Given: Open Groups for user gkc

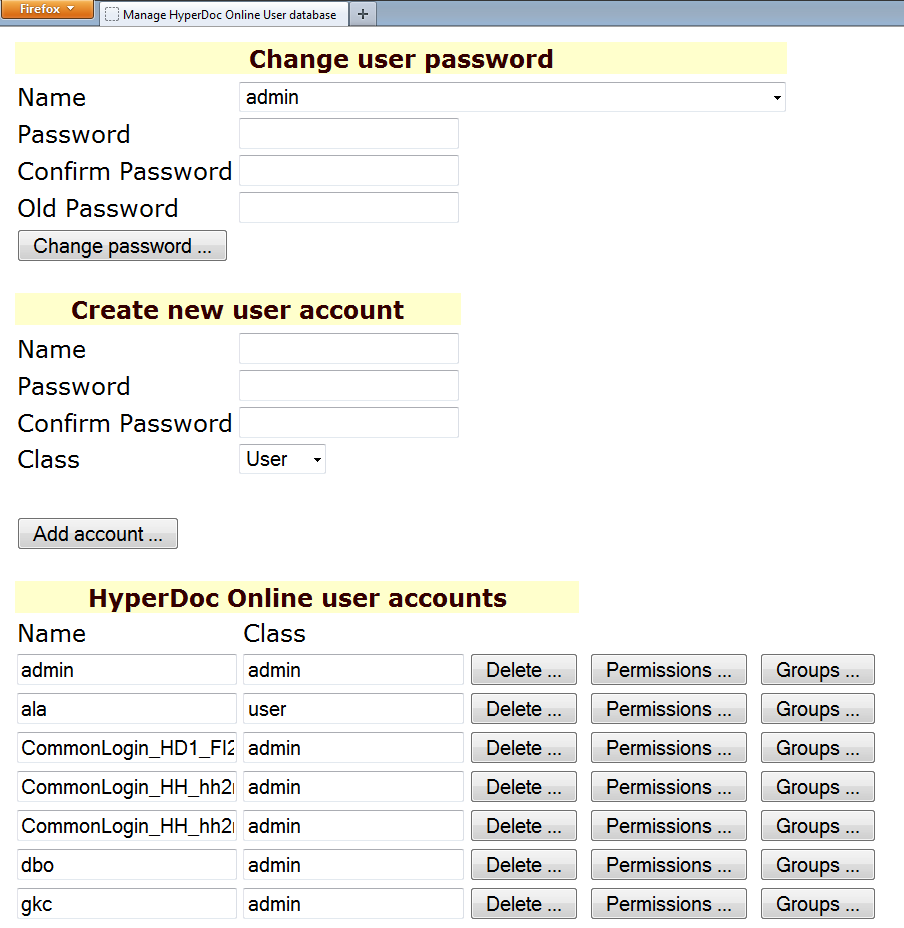Looking at the screenshot, I should (x=818, y=904).
